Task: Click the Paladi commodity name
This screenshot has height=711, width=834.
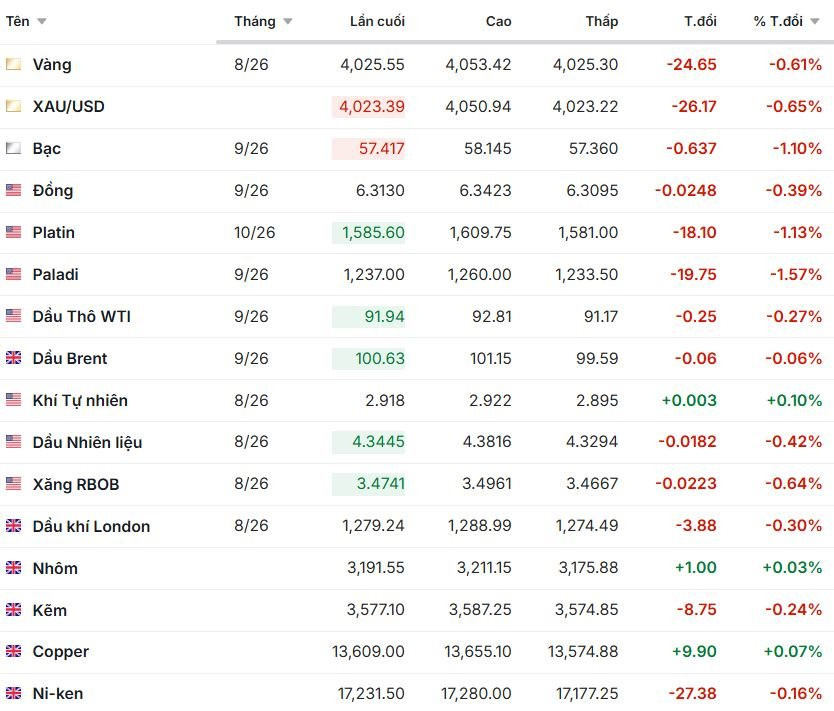Action: click(55, 274)
